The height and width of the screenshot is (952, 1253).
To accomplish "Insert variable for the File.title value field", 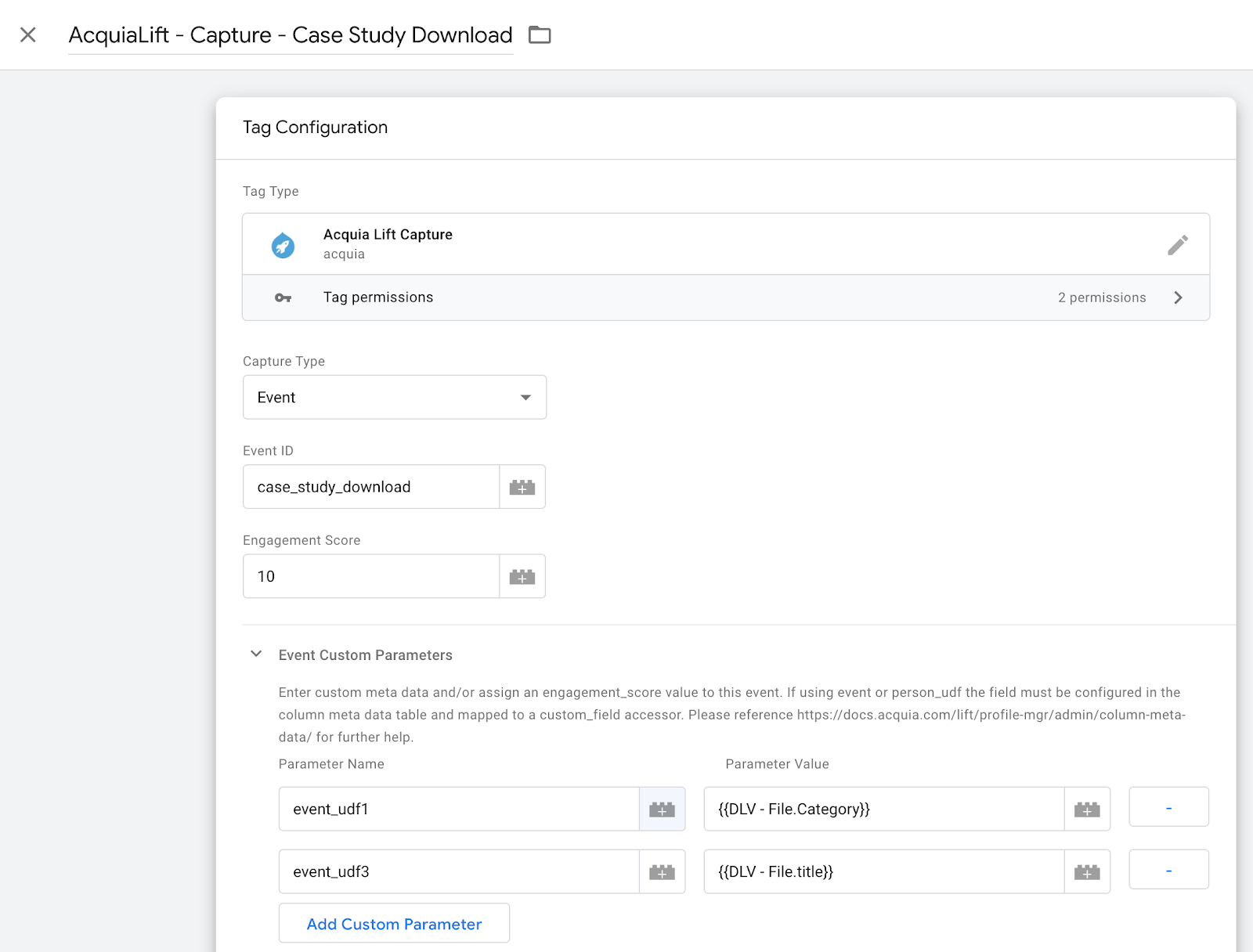I will pyautogui.click(x=1087, y=871).
